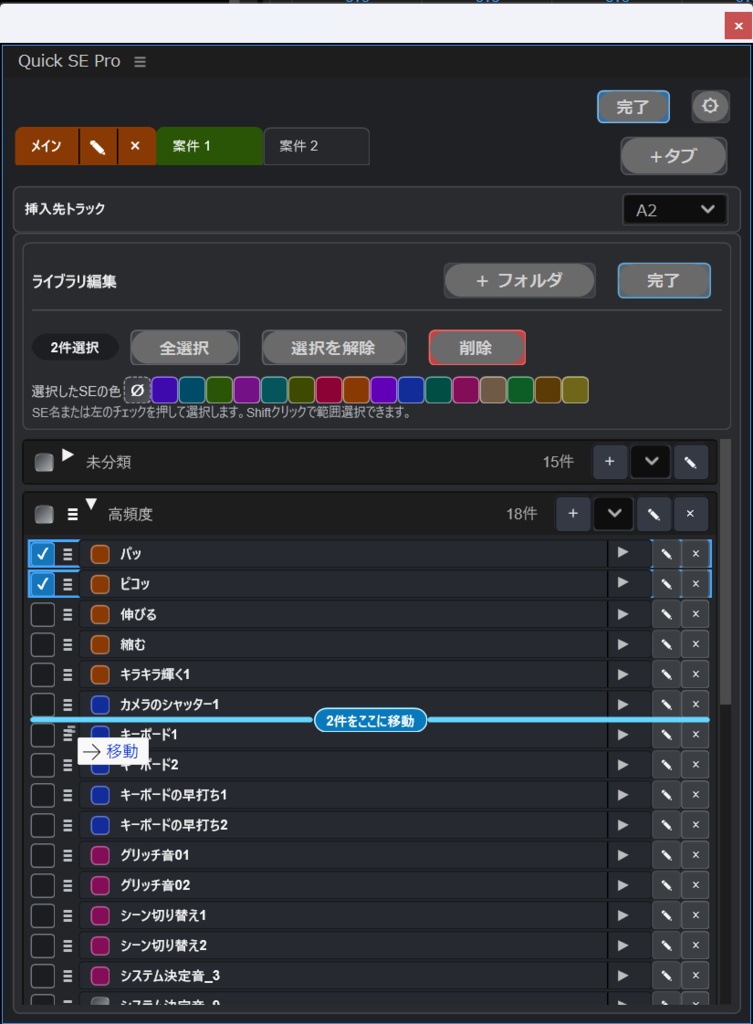
Task: Select the シーン切り替え2 row name
Action: click(163, 945)
